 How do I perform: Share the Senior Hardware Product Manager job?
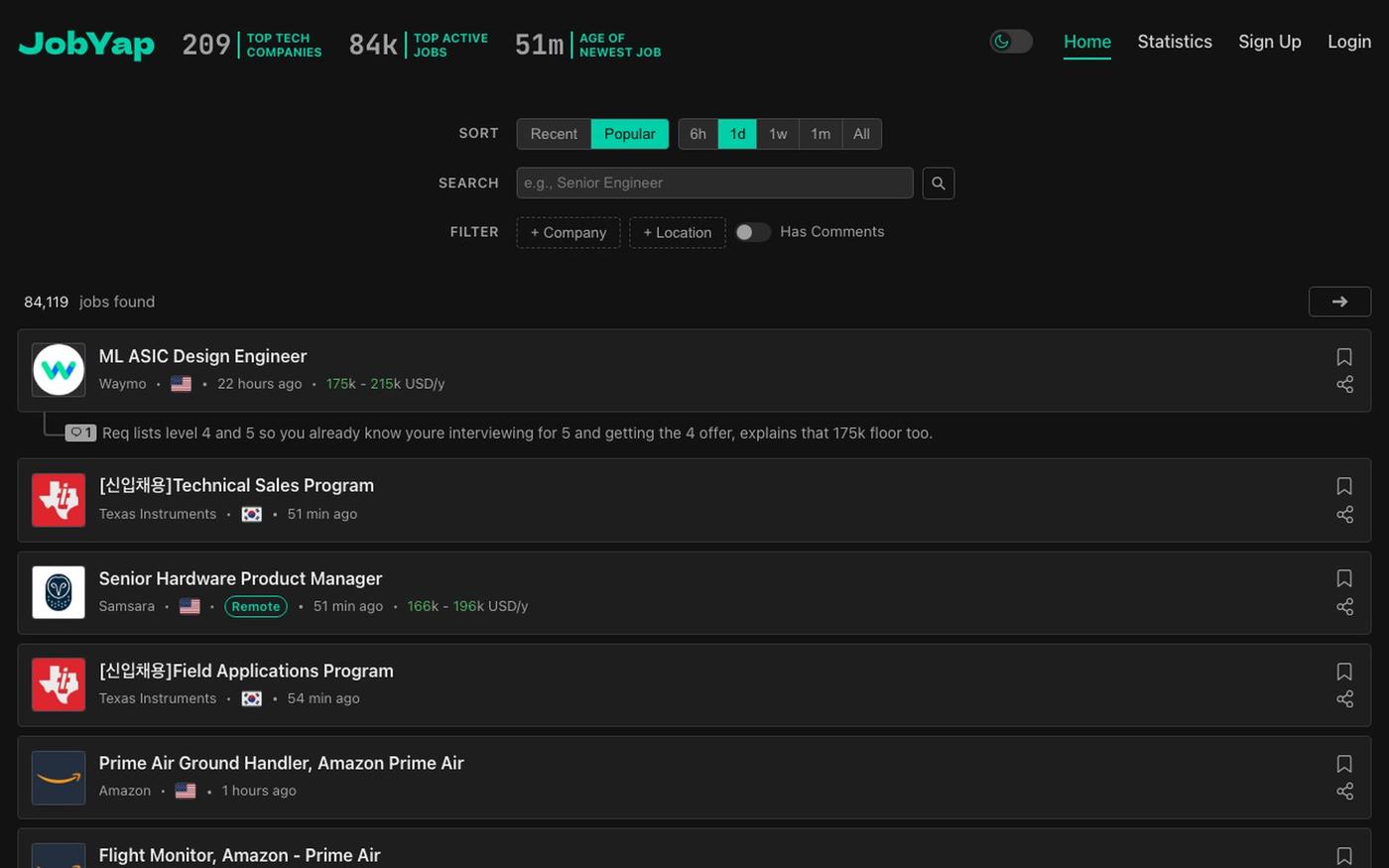coord(1344,606)
